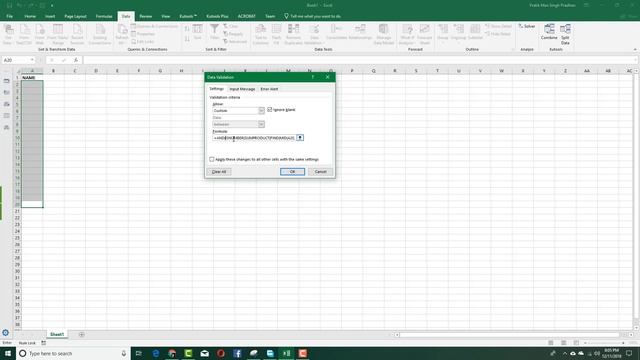Open the Review ribbon tab
The height and width of the screenshot is (360, 640).
tap(145, 16)
